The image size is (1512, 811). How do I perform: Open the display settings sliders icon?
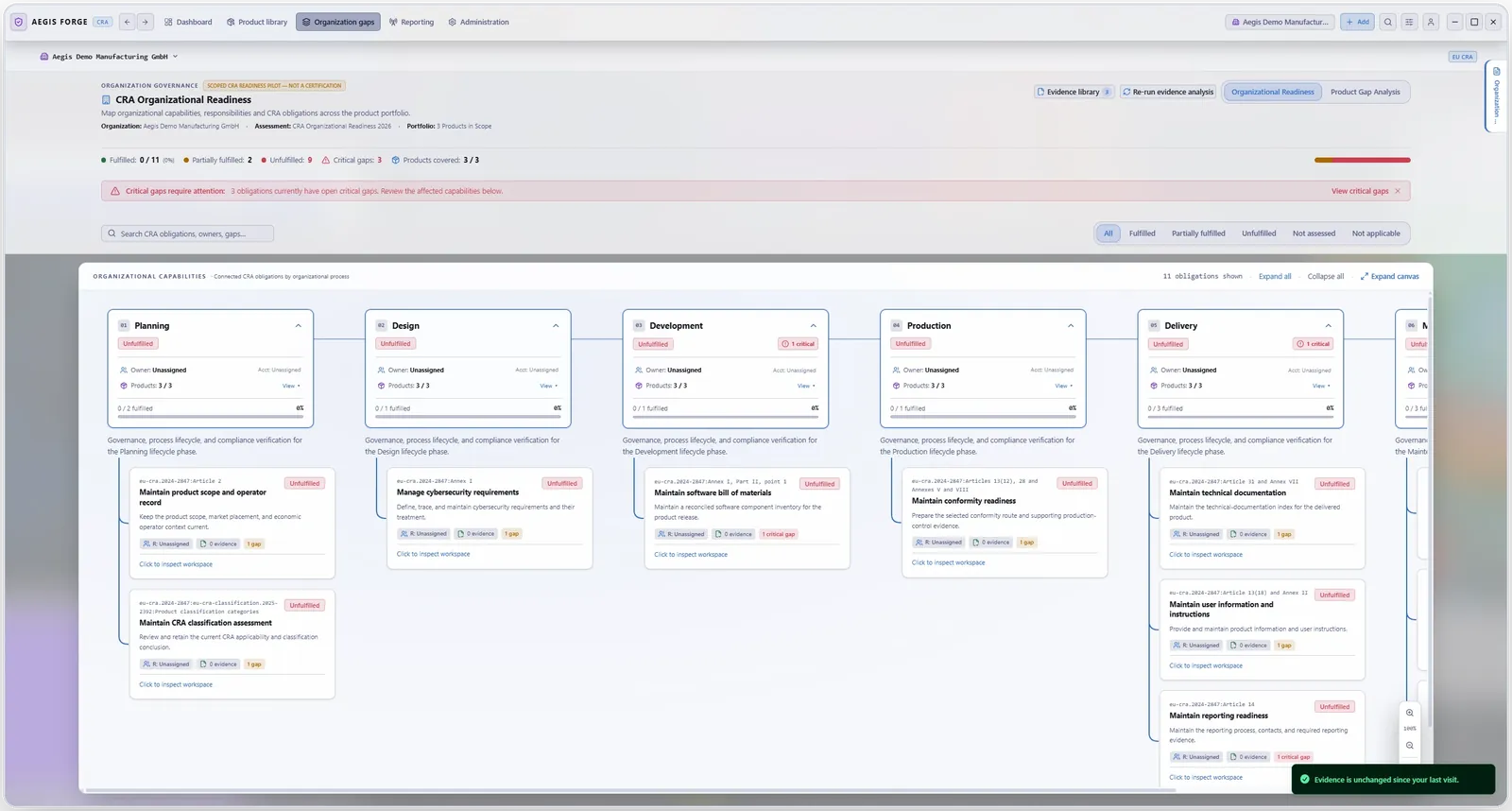pos(1409,22)
